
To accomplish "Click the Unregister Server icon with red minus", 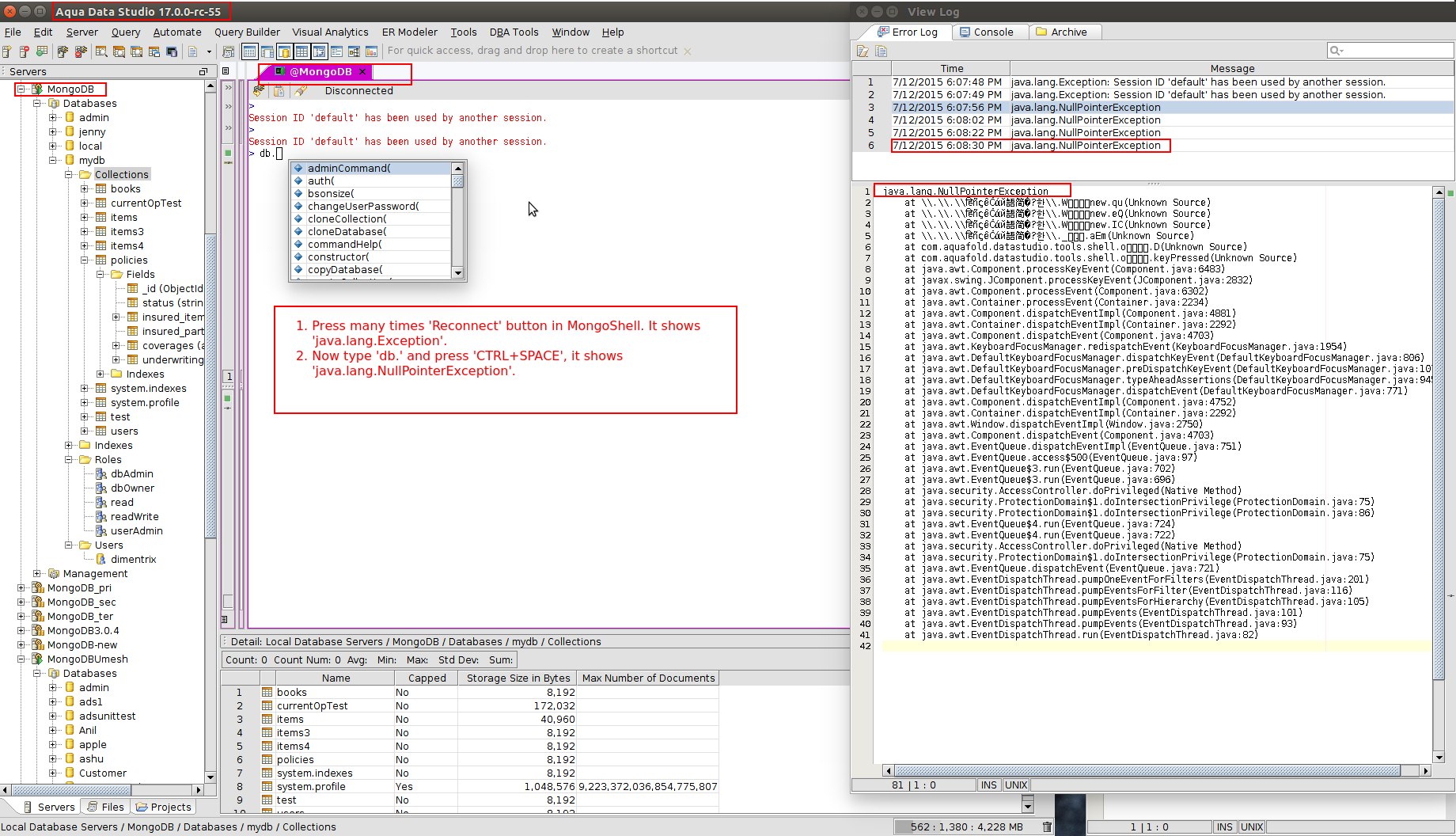I will pyautogui.click(x=25, y=51).
